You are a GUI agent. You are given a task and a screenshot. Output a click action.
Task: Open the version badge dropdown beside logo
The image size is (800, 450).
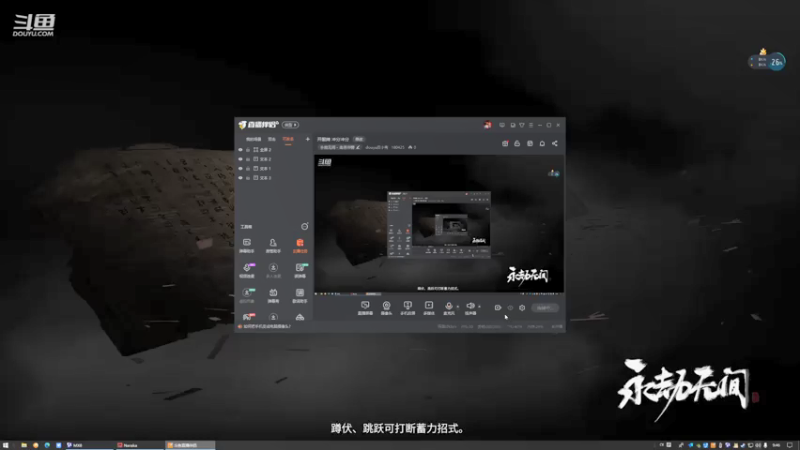tap(290, 125)
